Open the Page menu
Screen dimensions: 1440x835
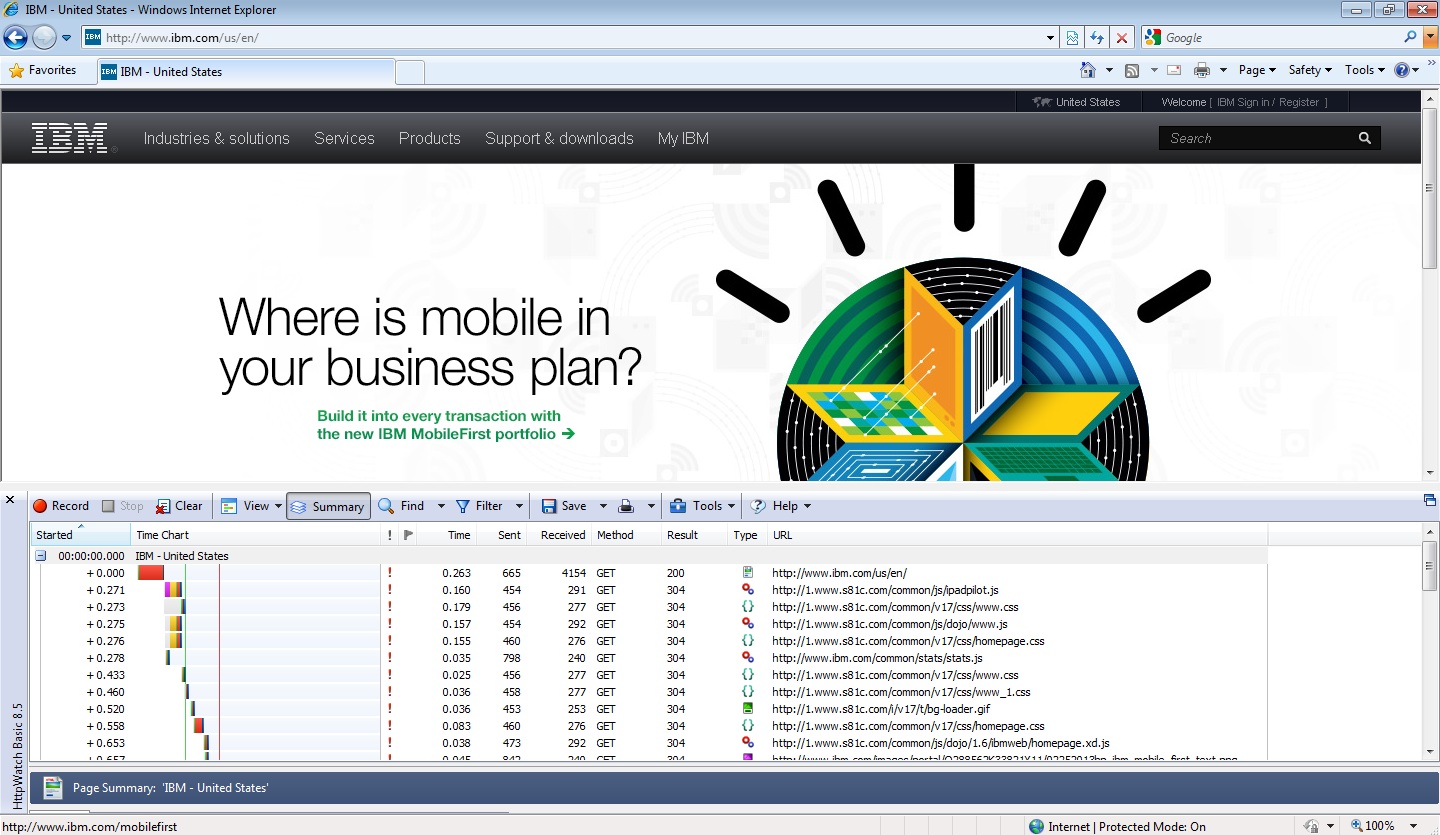(1257, 70)
